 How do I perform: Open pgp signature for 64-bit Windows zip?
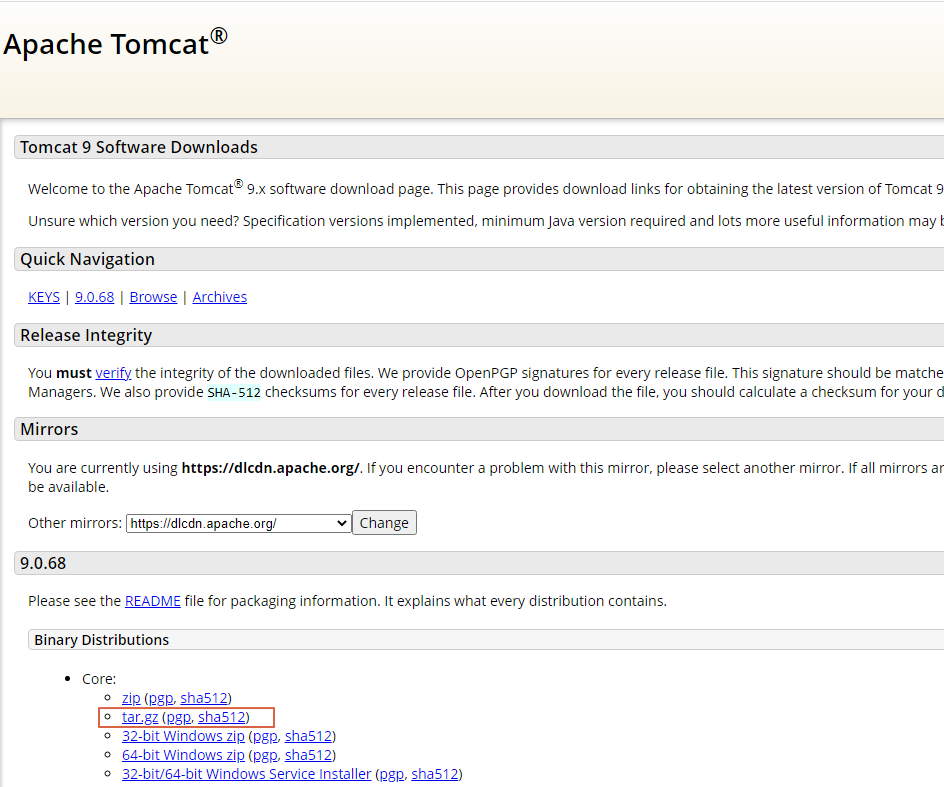point(265,756)
